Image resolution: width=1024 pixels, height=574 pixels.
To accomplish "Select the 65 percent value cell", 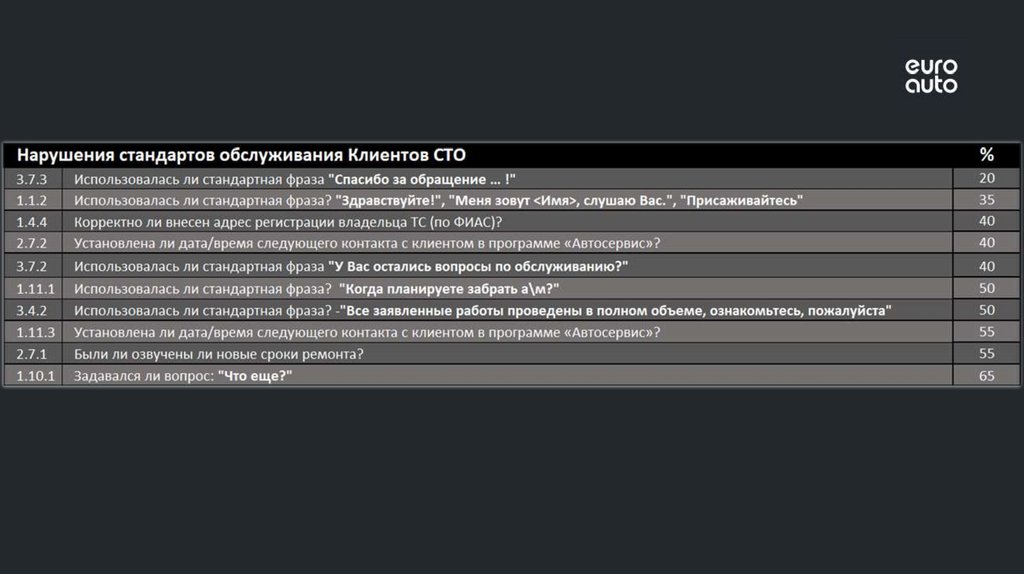I will click(x=986, y=376).
